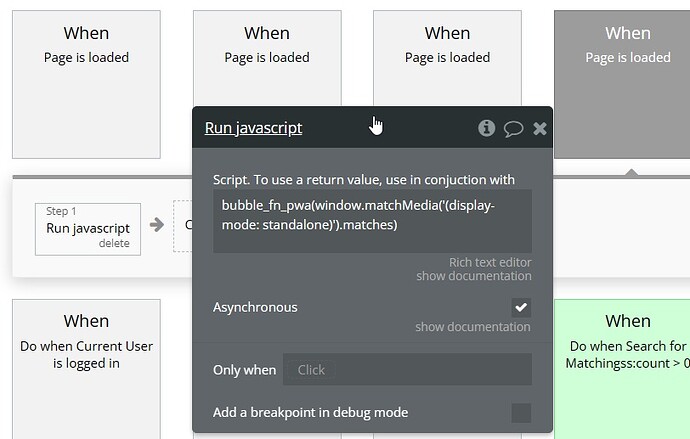This screenshot has height=439, width=690.
Task: Click the arrow icon after Step 1
Action: click(x=157, y=225)
